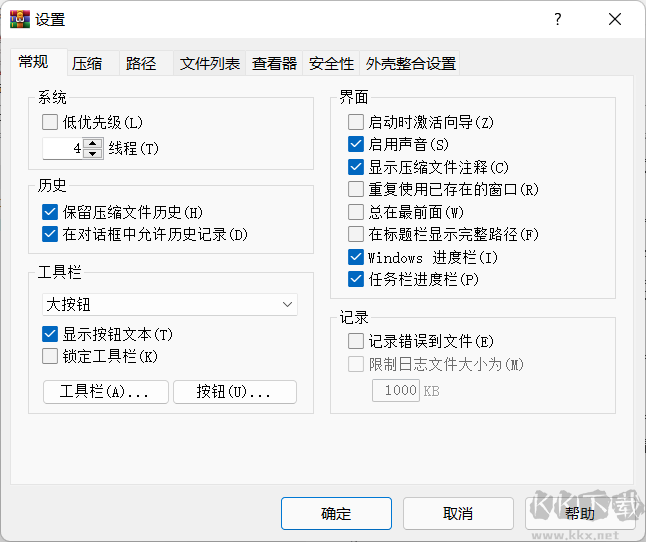Click the thread count input field
Screen dimensions: 646x542
(x=64, y=149)
